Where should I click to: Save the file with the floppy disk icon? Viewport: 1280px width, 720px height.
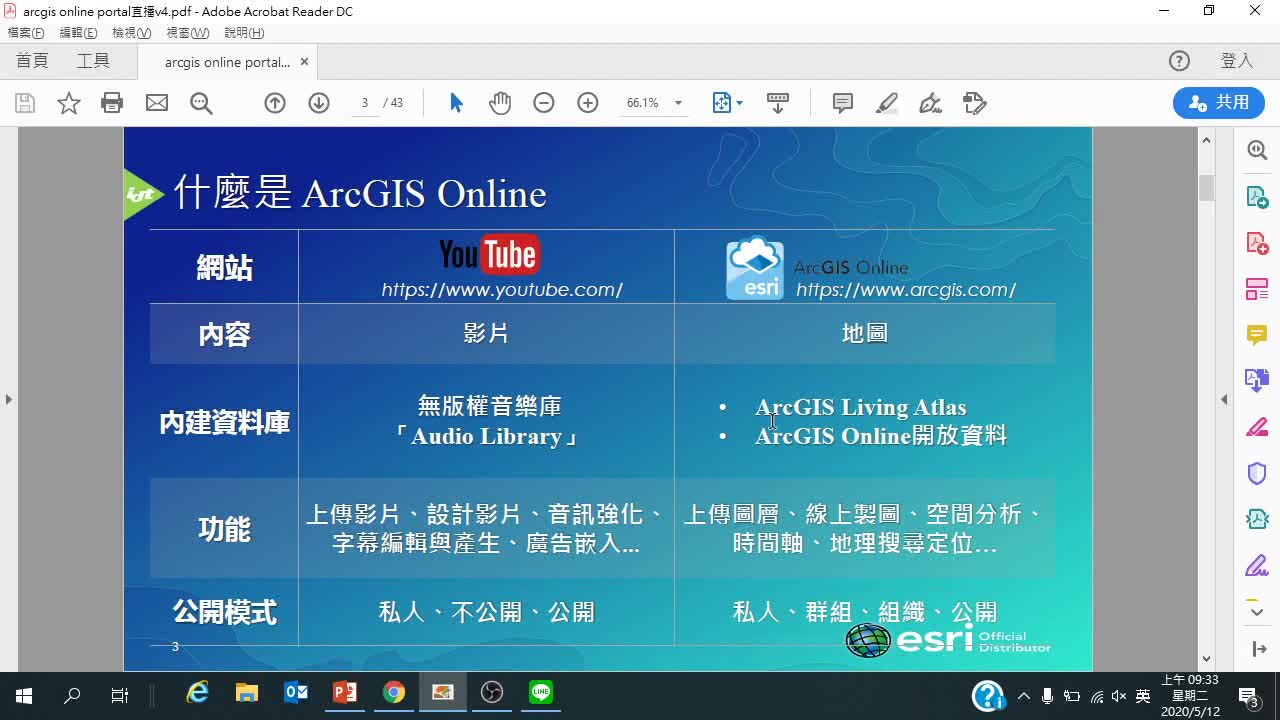point(25,103)
